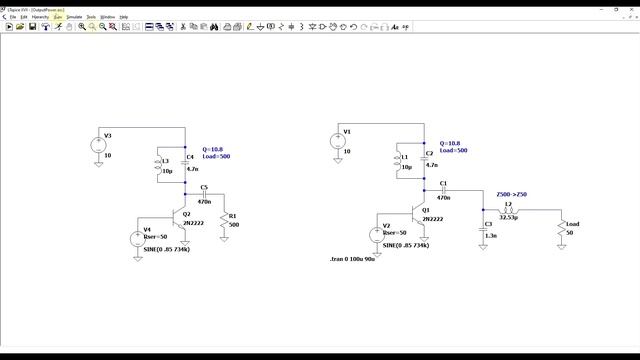
Task: Select the Diode placement tool
Action: click(x=313, y=27)
